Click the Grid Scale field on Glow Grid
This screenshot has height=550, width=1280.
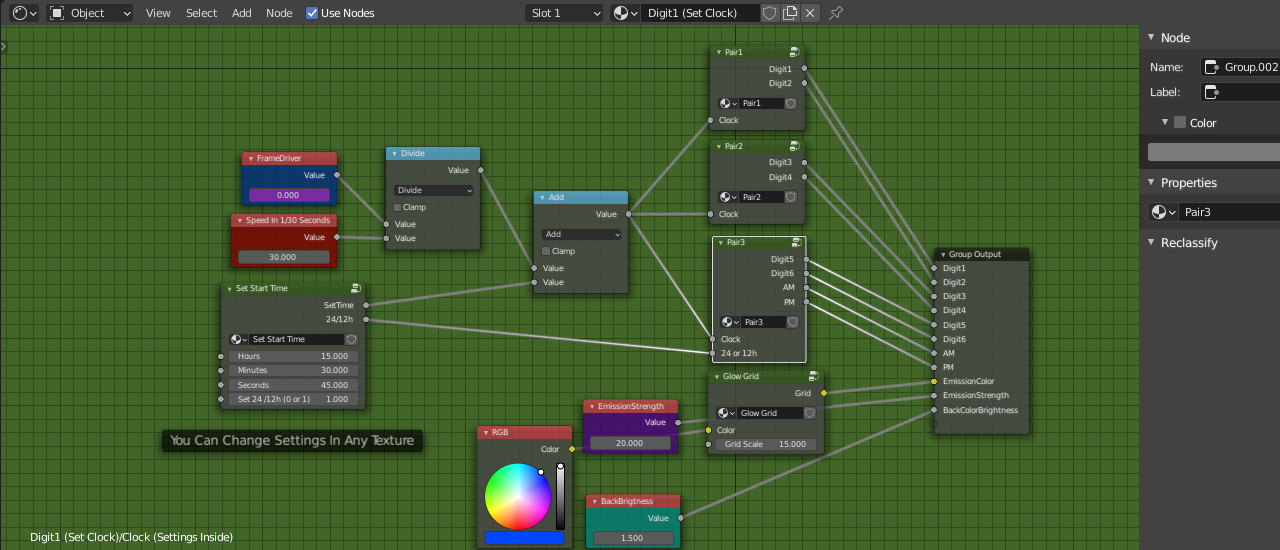tap(766, 444)
